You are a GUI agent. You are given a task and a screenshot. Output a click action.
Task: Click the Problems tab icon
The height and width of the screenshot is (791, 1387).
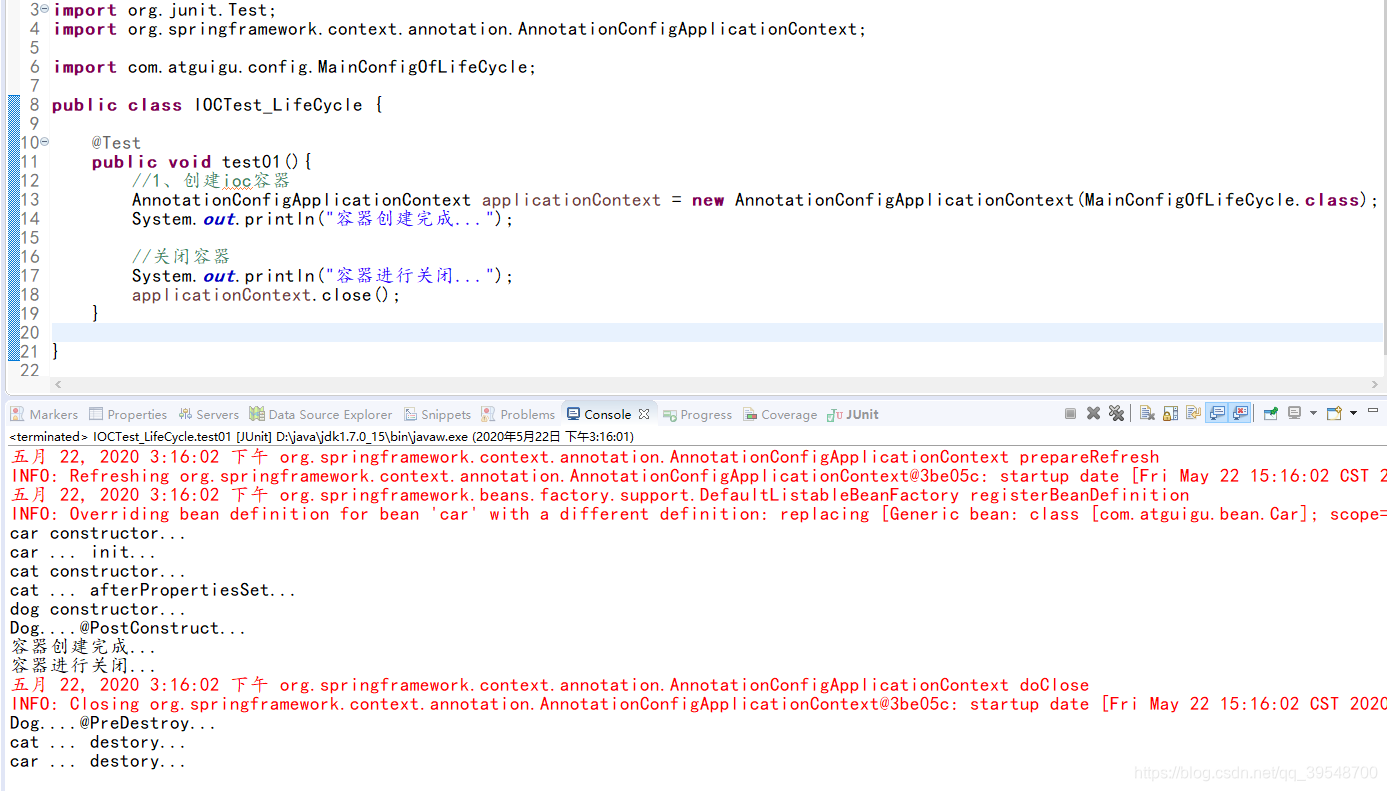[x=488, y=414]
